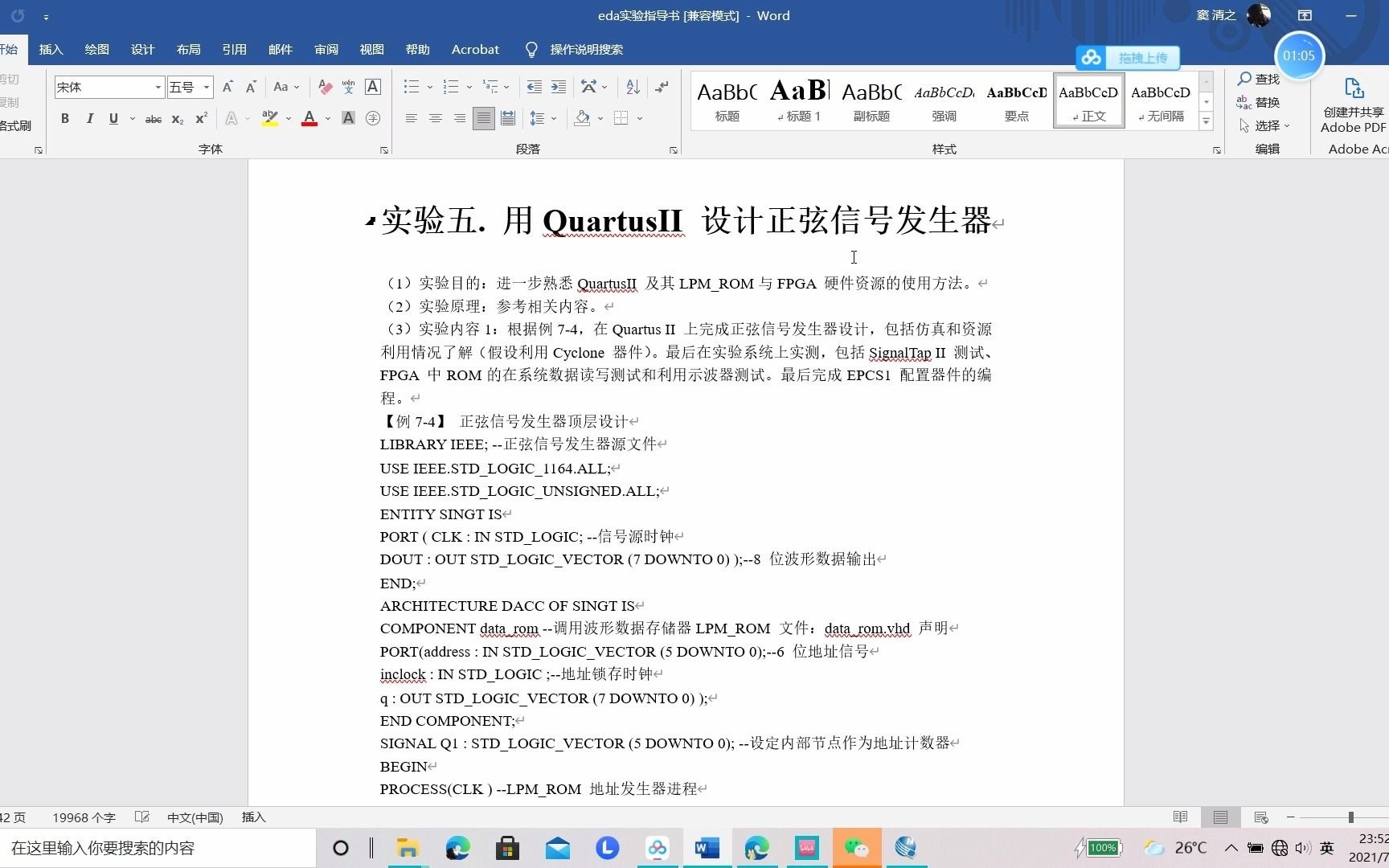Apply enclosed character icon
The height and width of the screenshot is (868, 1389).
(373, 118)
